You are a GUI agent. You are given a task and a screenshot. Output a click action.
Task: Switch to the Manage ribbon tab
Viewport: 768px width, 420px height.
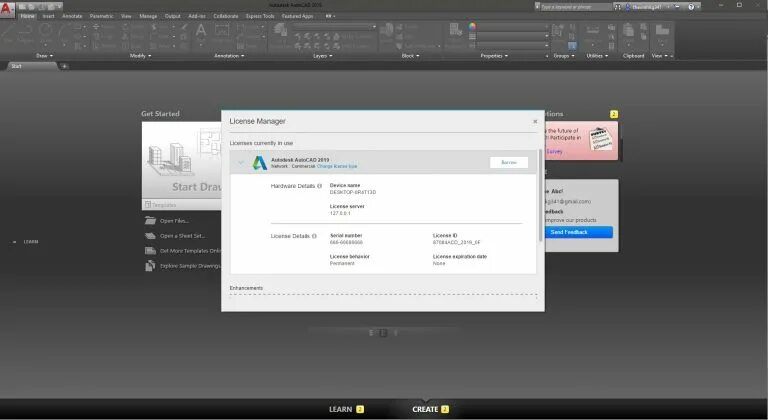point(148,16)
